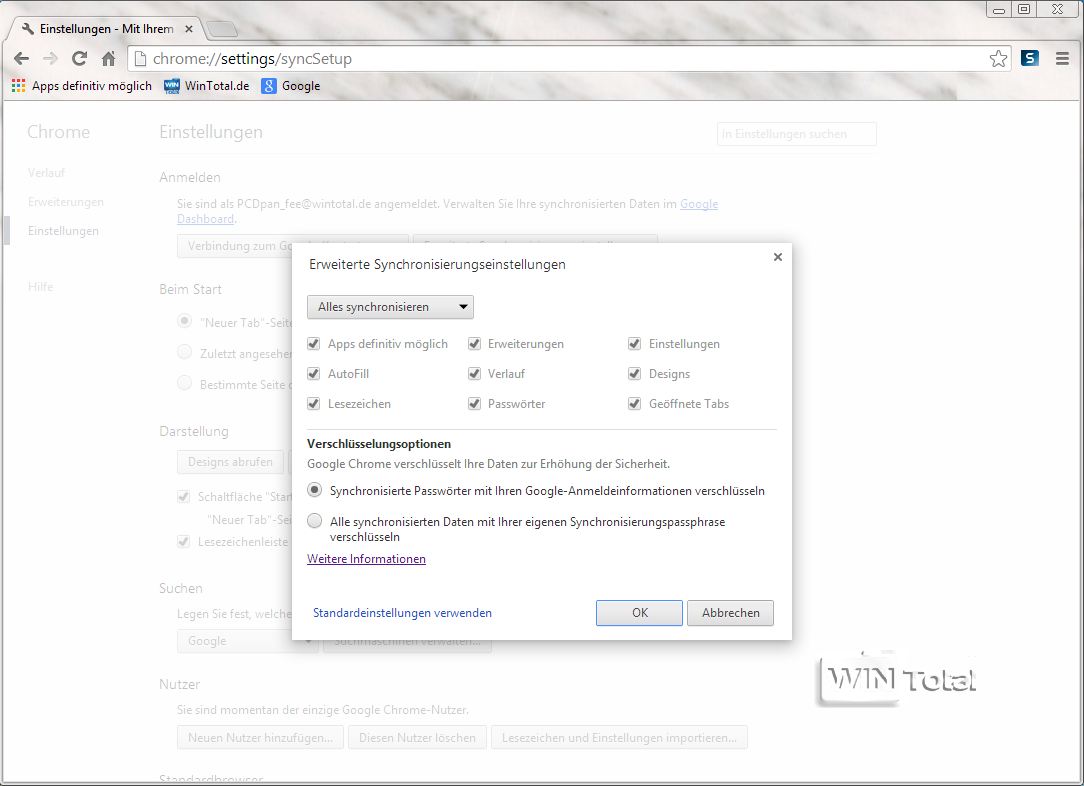Go to the home page icon
1084x786 pixels.
point(109,59)
